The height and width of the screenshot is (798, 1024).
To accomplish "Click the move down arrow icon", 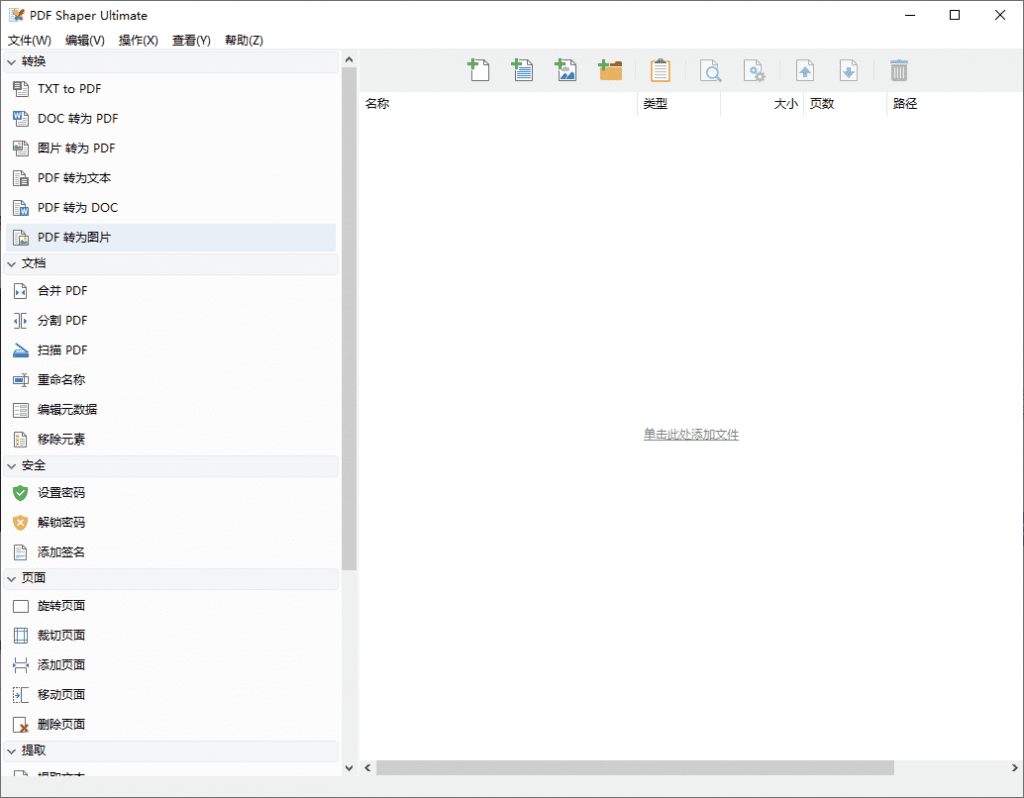I will (x=848, y=70).
